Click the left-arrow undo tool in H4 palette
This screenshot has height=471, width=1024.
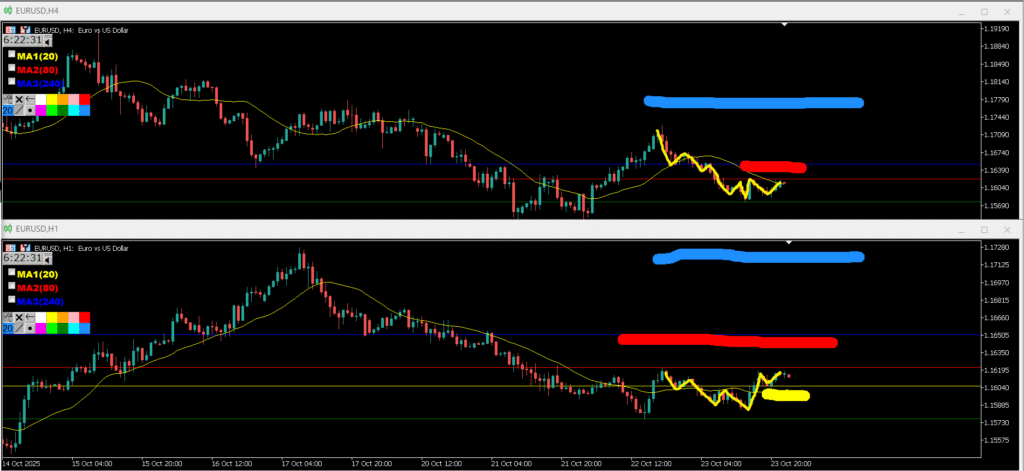pos(30,99)
